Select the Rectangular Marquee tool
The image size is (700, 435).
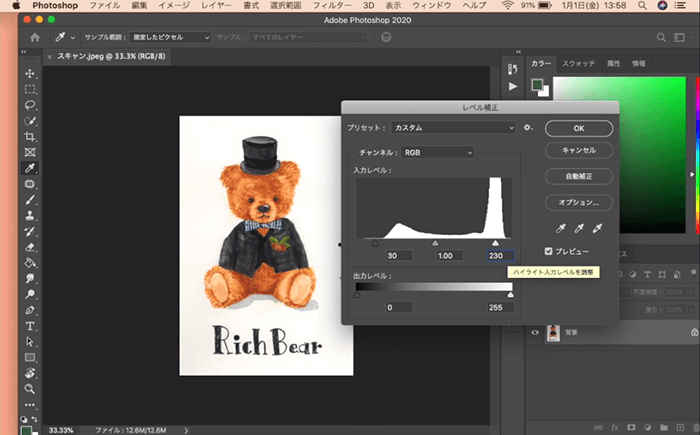30,89
